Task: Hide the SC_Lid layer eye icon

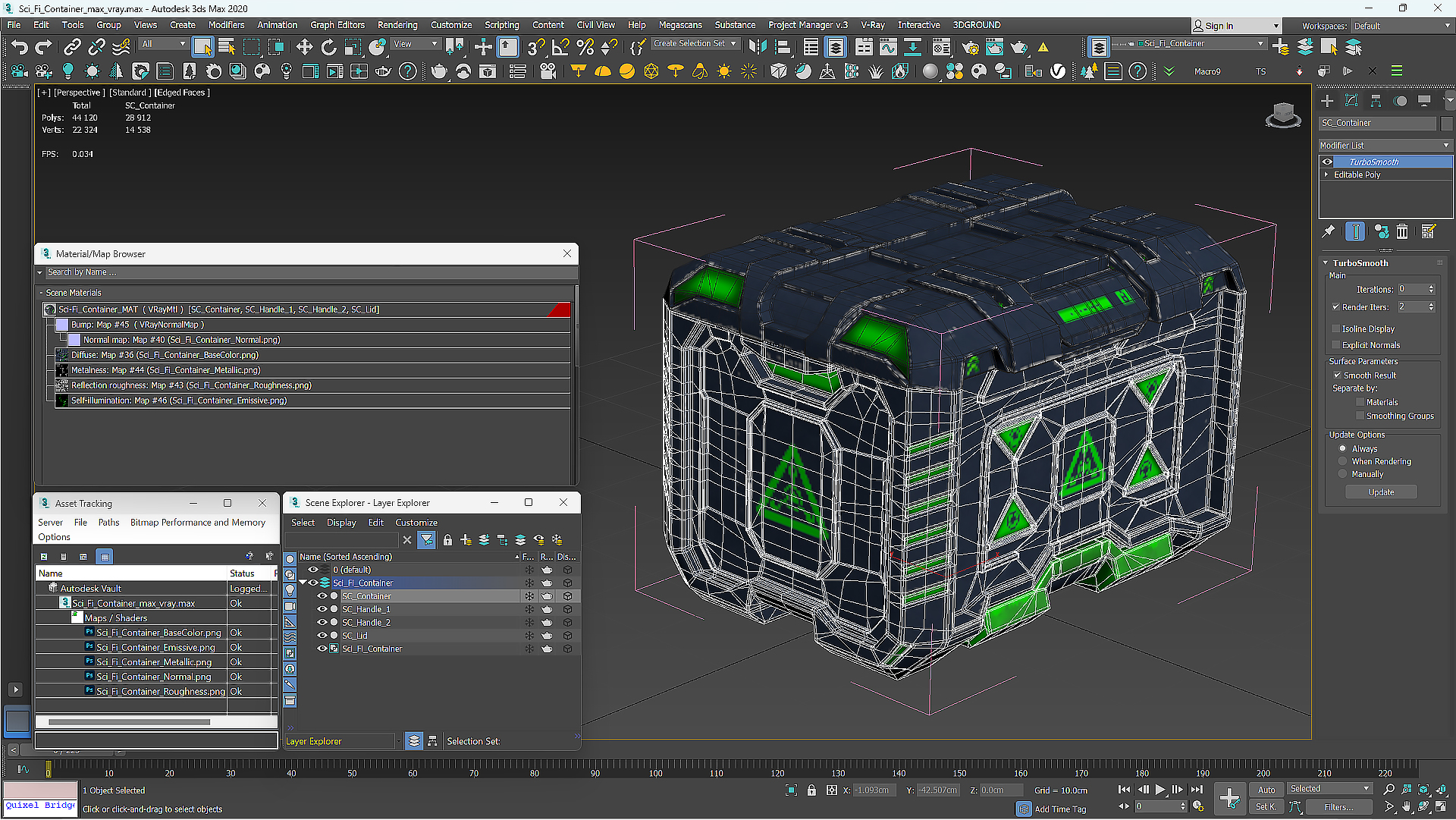Action: point(322,636)
